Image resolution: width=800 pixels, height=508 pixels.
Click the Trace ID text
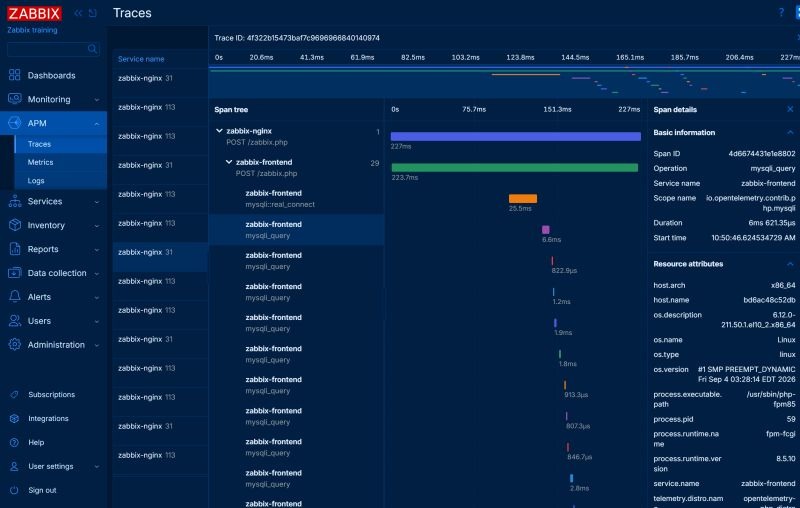click(296, 38)
